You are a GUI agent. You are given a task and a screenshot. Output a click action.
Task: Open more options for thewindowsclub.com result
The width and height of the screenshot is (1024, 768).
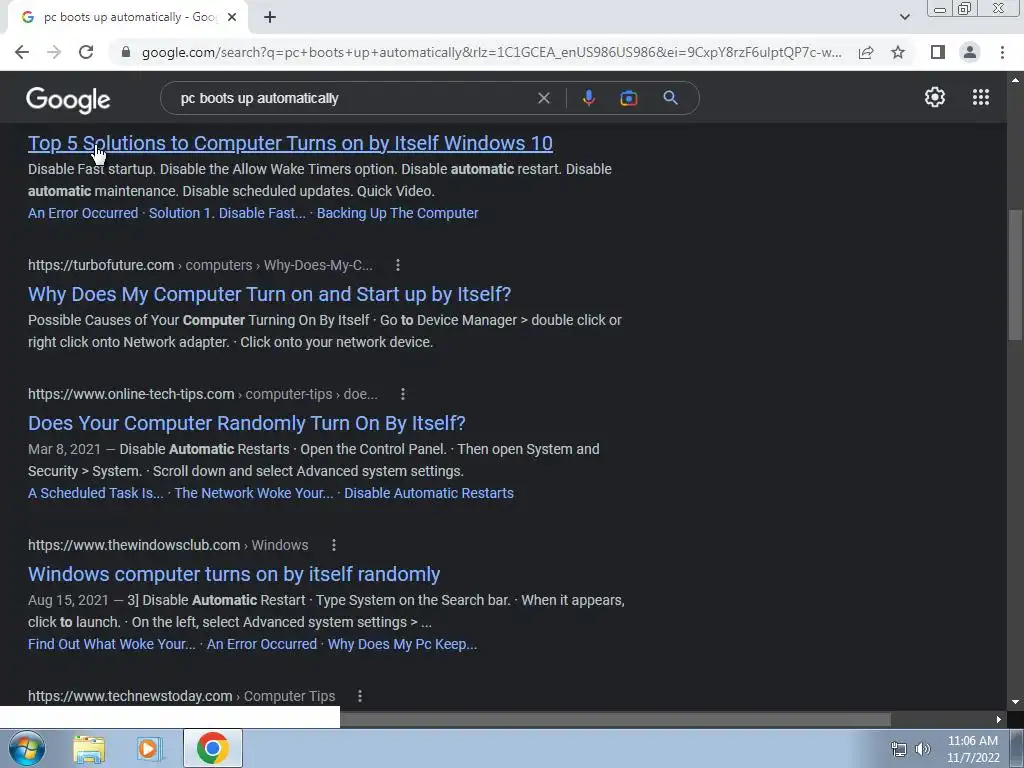click(x=333, y=545)
